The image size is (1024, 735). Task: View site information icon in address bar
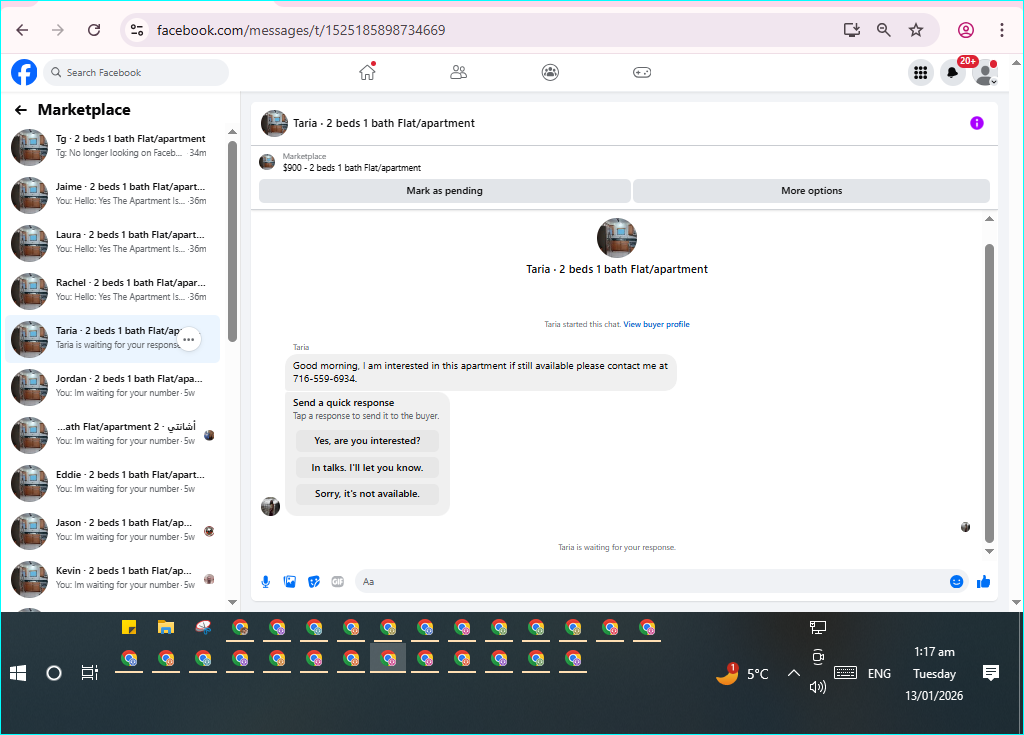click(137, 30)
